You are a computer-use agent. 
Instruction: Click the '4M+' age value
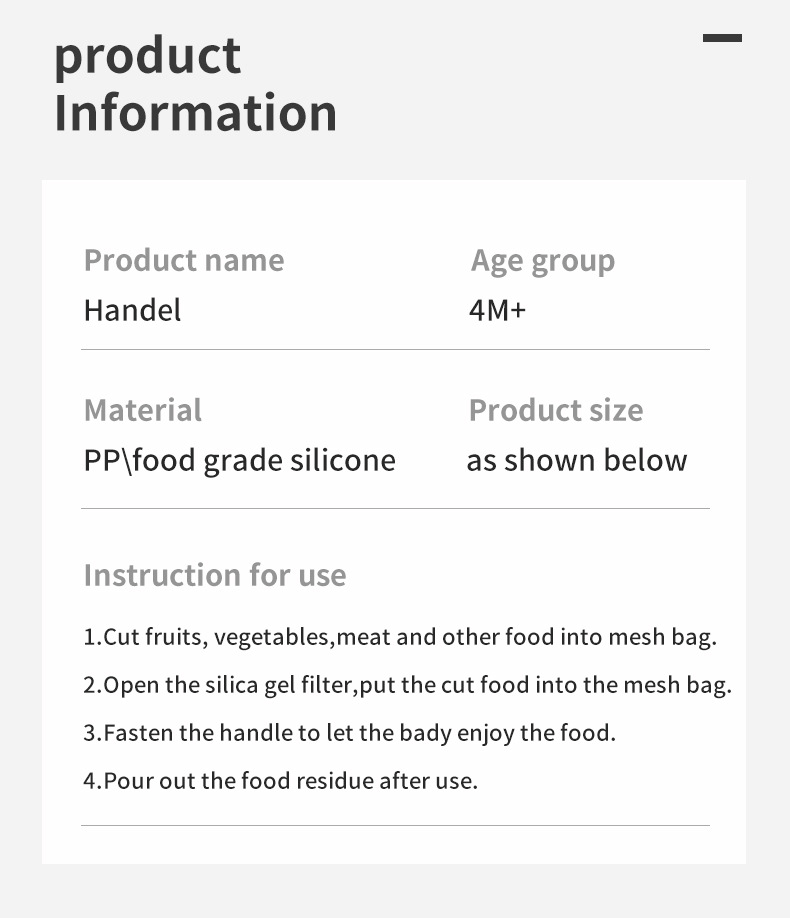pyautogui.click(x=497, y=310)
